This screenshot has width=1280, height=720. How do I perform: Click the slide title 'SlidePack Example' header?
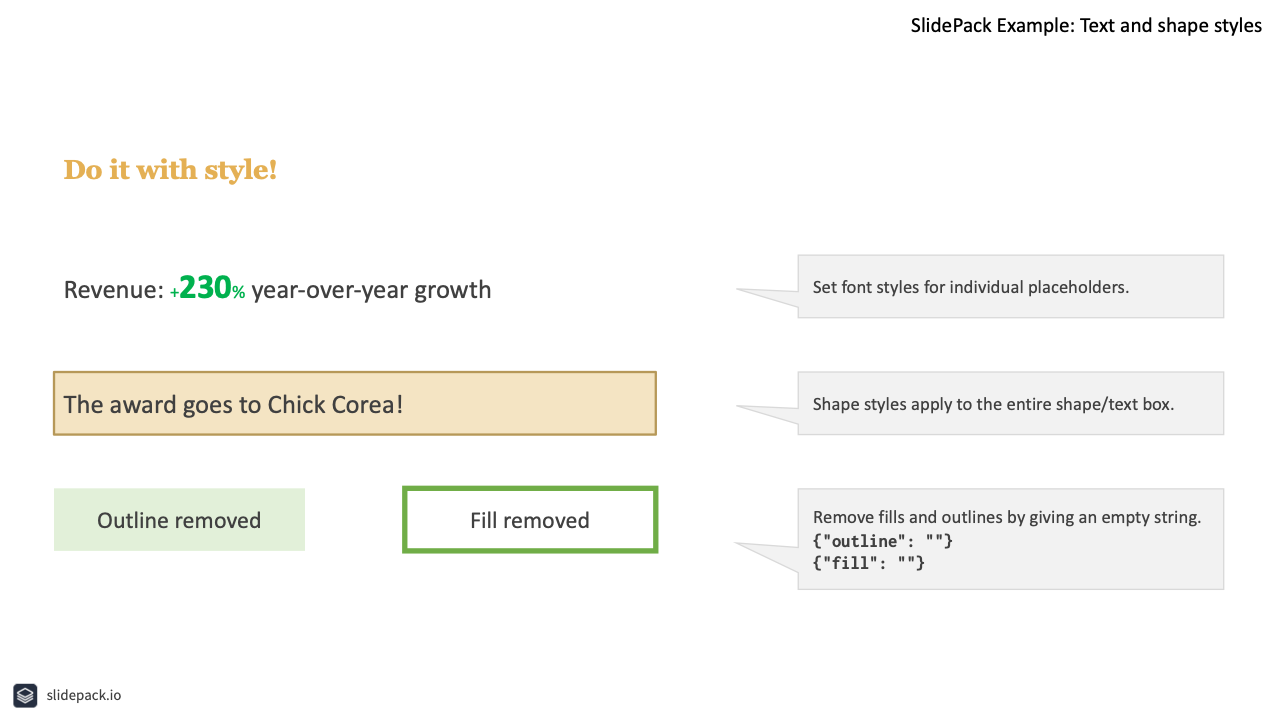tap(1086, 26)
